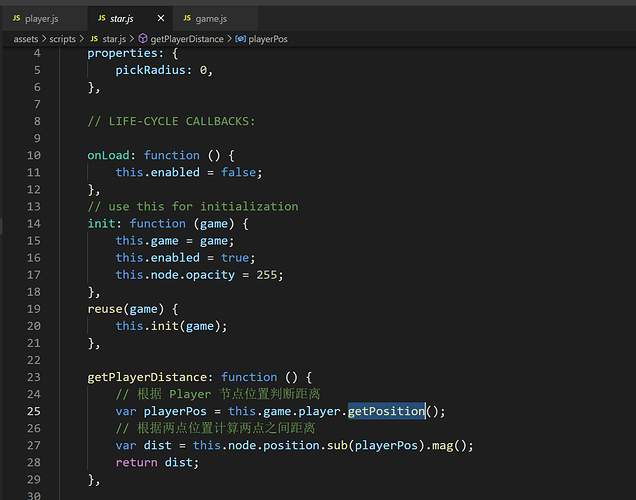Click the LIFE-CYCLE CALLBACKS comment
This screenshot has height=500, width=636.
[x=171, y=121]
